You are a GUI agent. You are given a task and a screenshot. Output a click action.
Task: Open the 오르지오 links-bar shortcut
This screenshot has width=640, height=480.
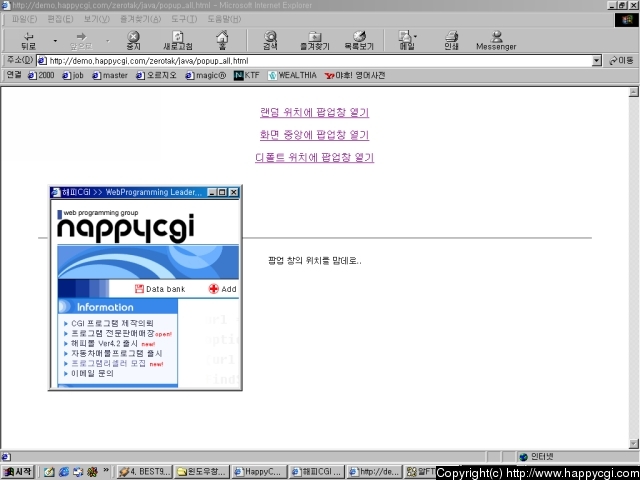click(156, 75)
